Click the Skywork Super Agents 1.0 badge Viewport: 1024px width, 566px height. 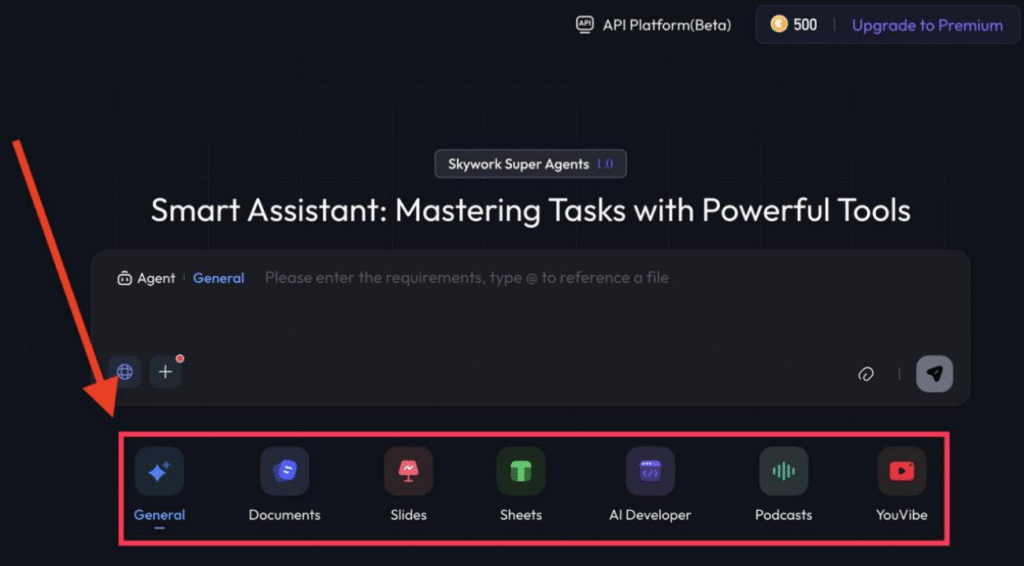530,164
